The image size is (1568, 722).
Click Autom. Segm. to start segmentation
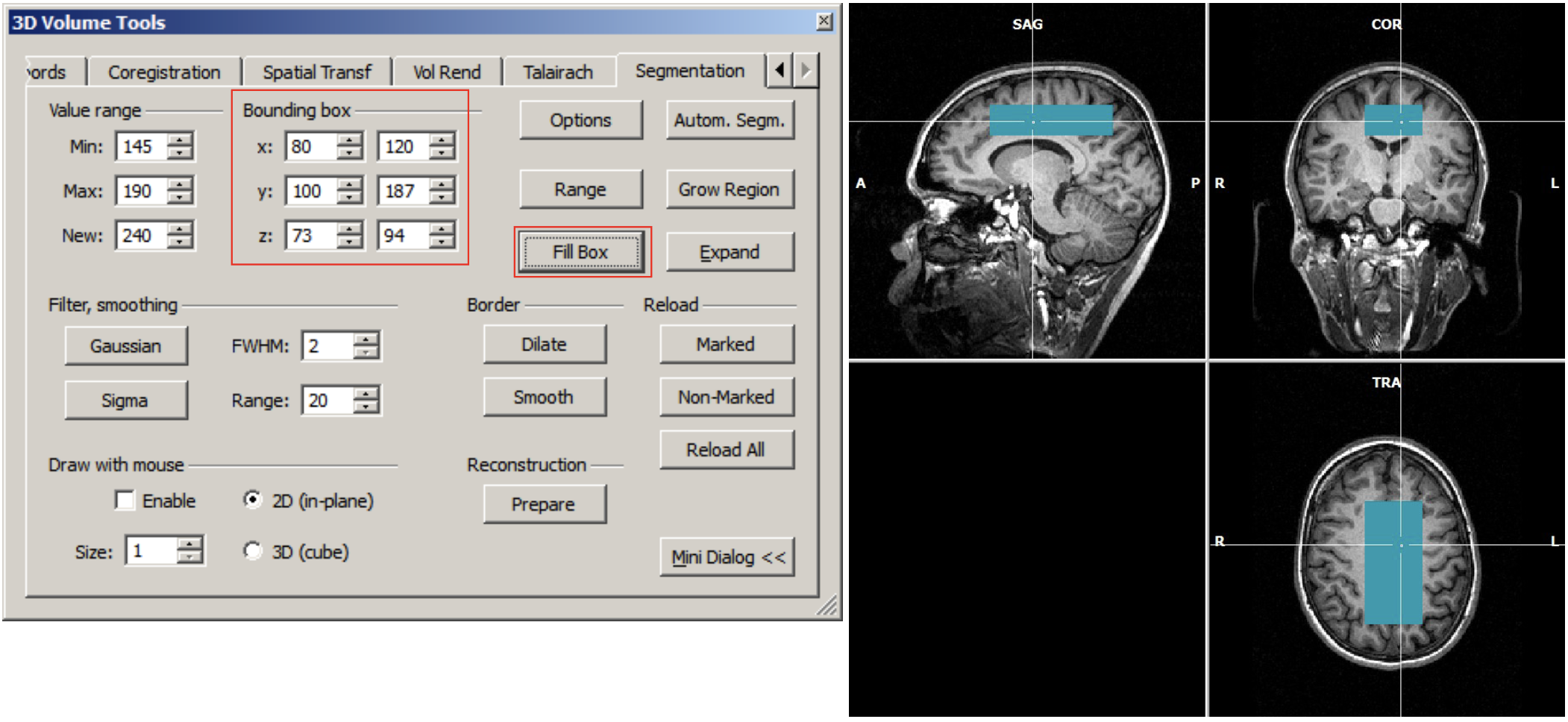[x=729, y=120]
